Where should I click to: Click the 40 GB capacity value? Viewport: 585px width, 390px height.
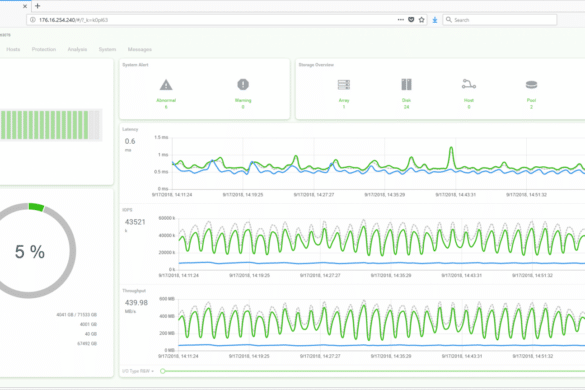(91, 334)
